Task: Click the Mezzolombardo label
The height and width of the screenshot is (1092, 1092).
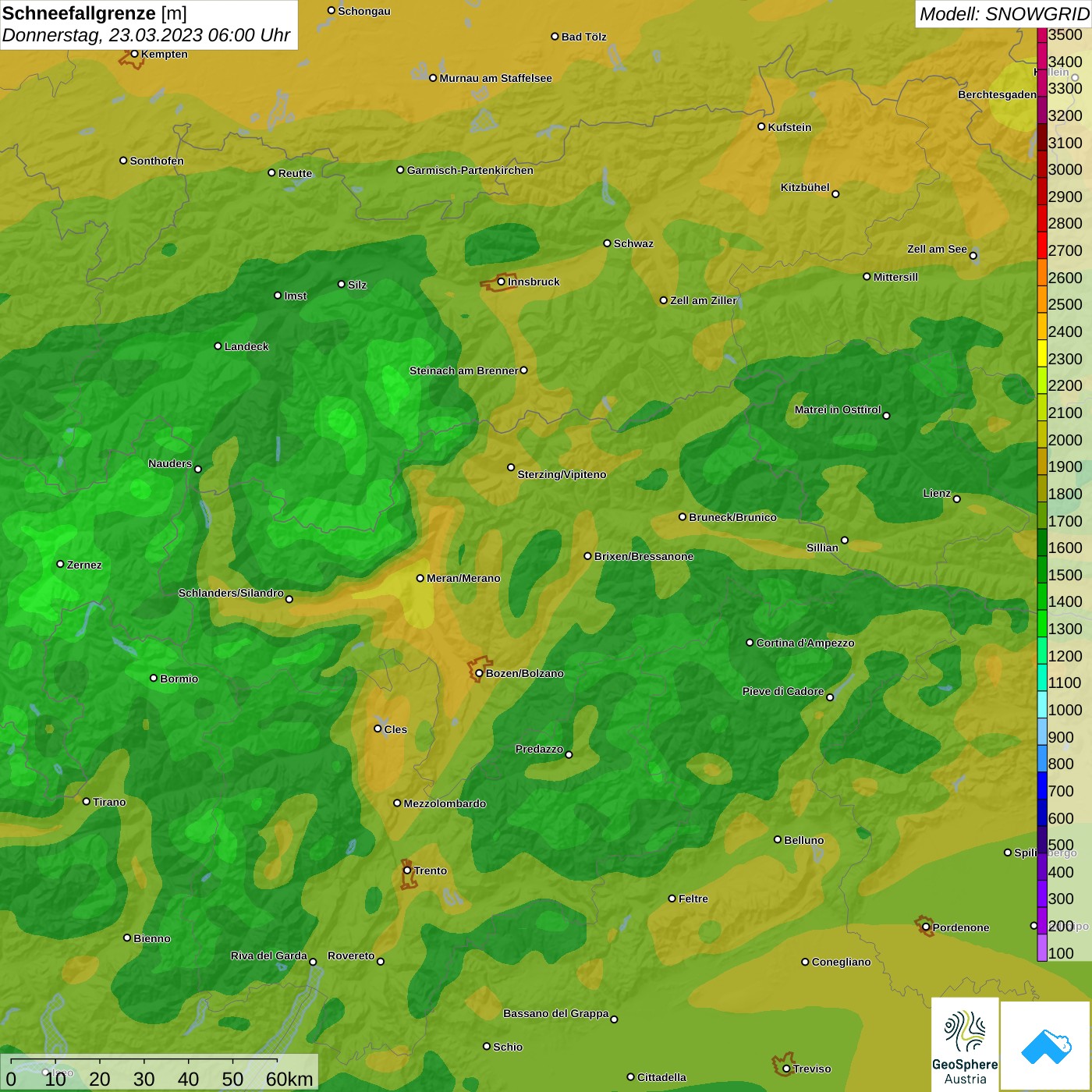Action: coord(445,803)
